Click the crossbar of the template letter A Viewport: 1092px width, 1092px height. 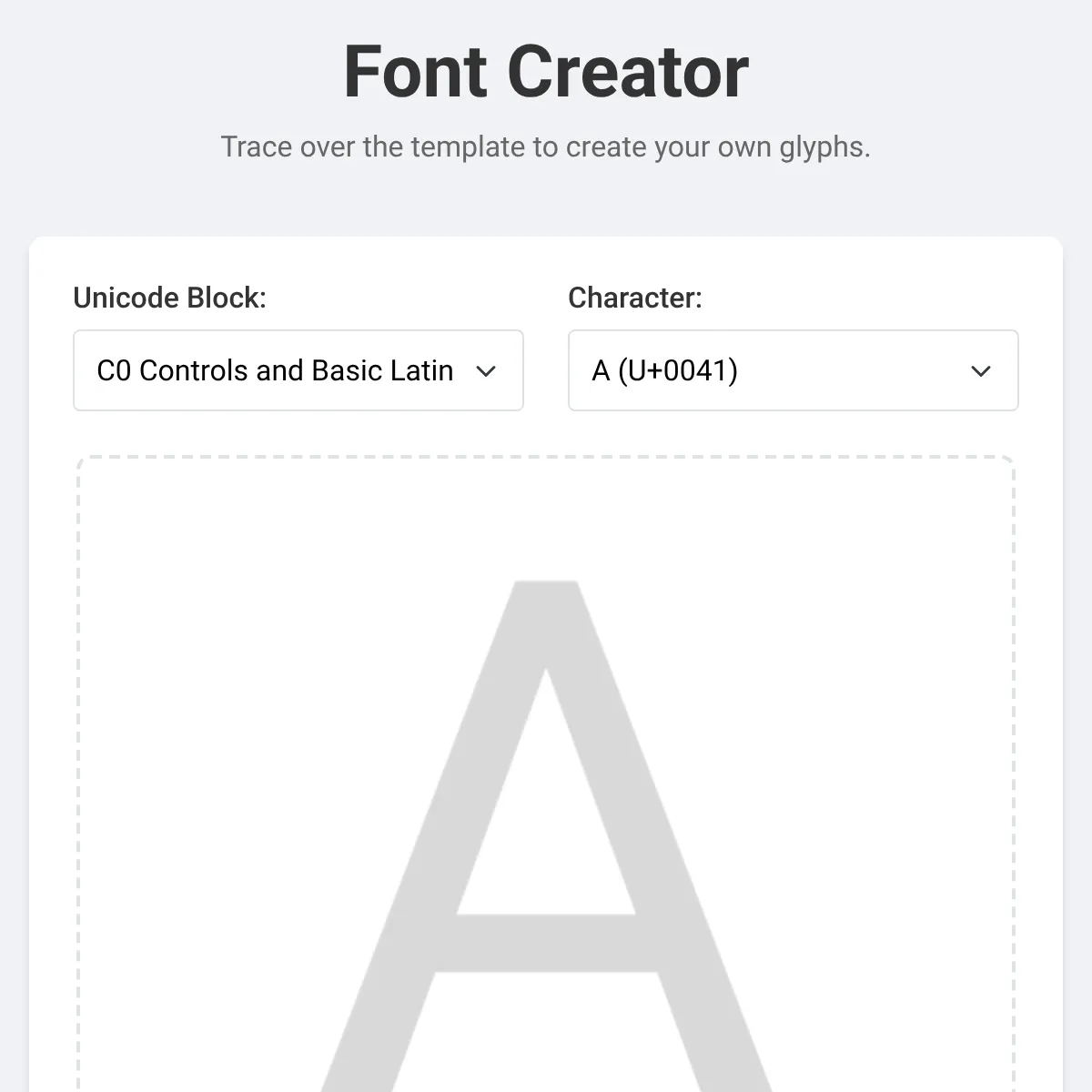[546, 943]
